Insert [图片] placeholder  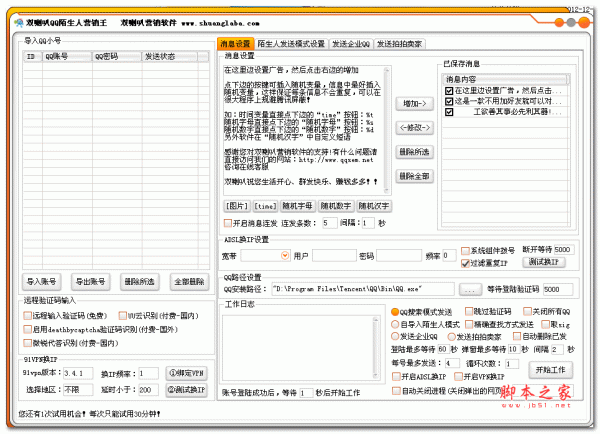237,206
